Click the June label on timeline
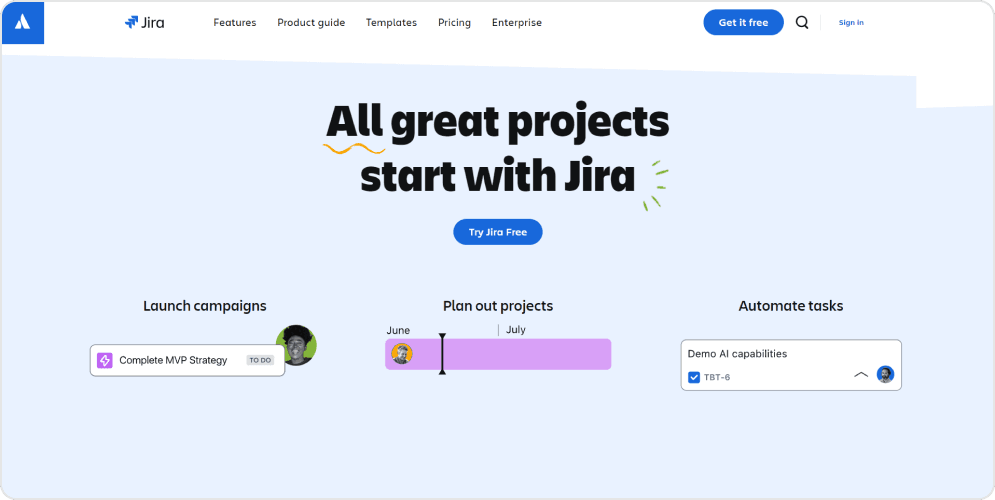Viewport: 995px width, 500px height. click(x=398, y=331)
